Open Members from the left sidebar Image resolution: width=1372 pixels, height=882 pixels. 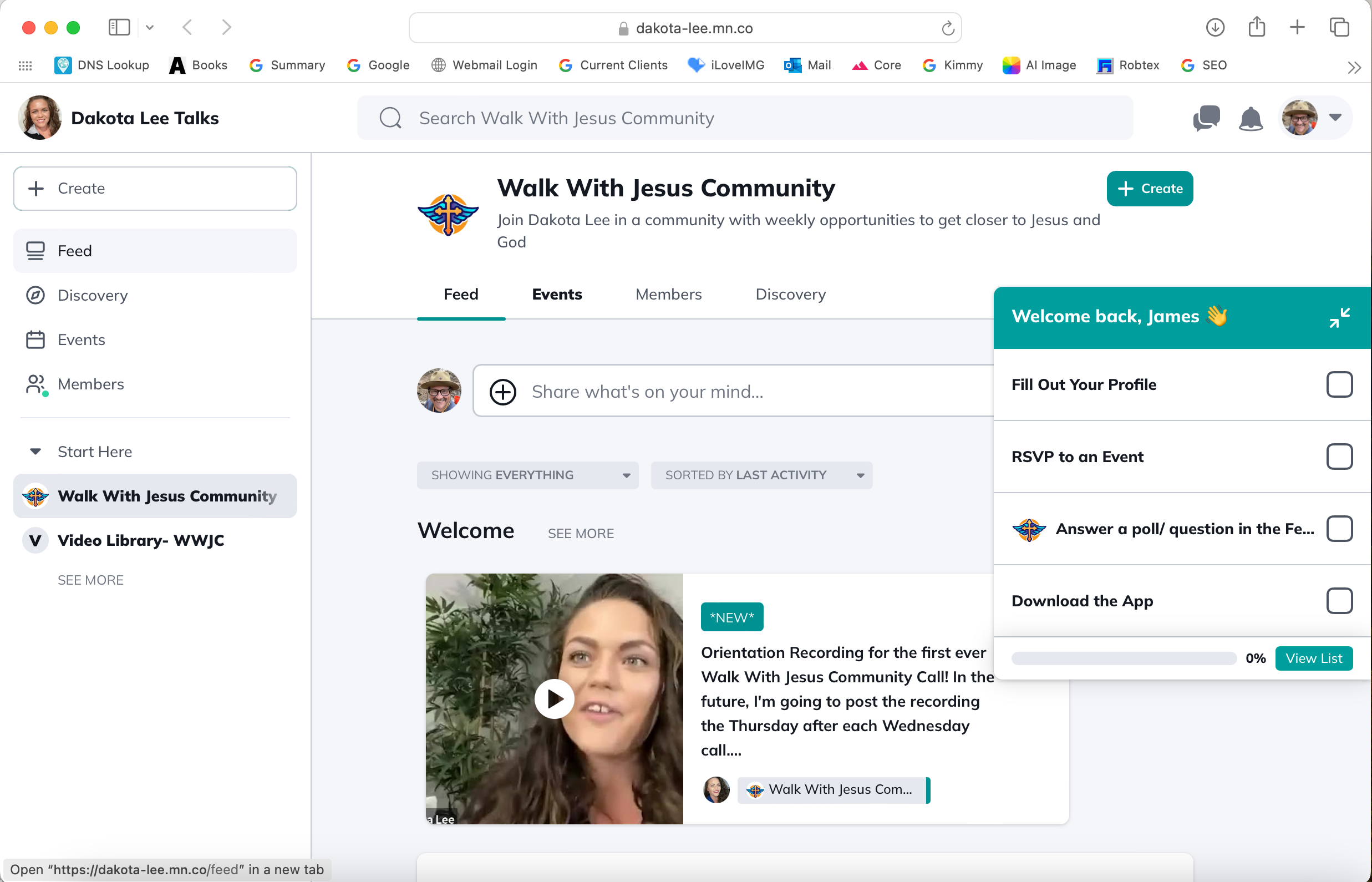[90, 384]
